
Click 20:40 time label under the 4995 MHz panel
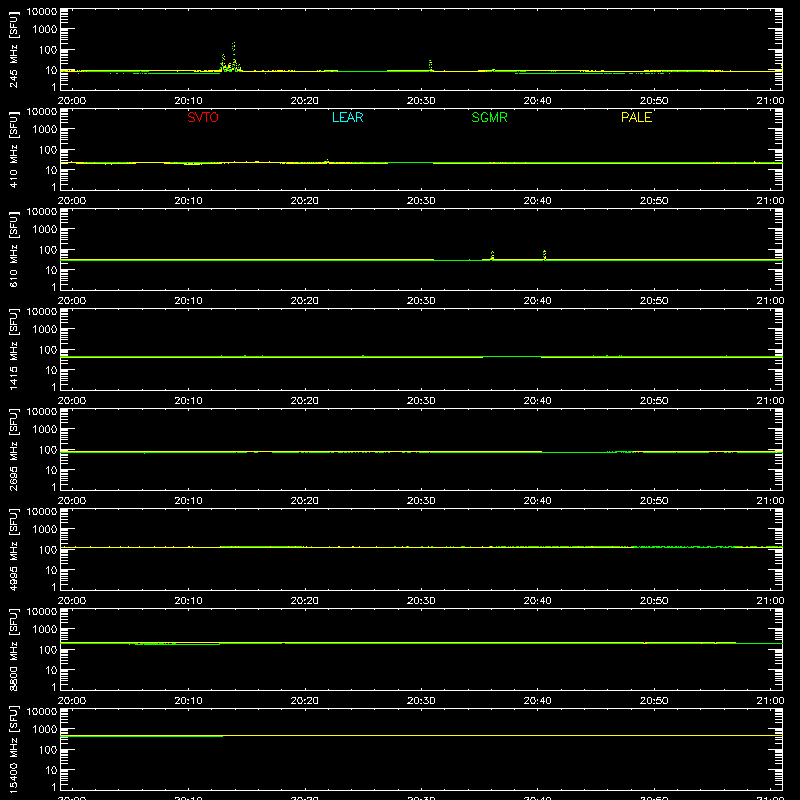[x=537, y=601]
